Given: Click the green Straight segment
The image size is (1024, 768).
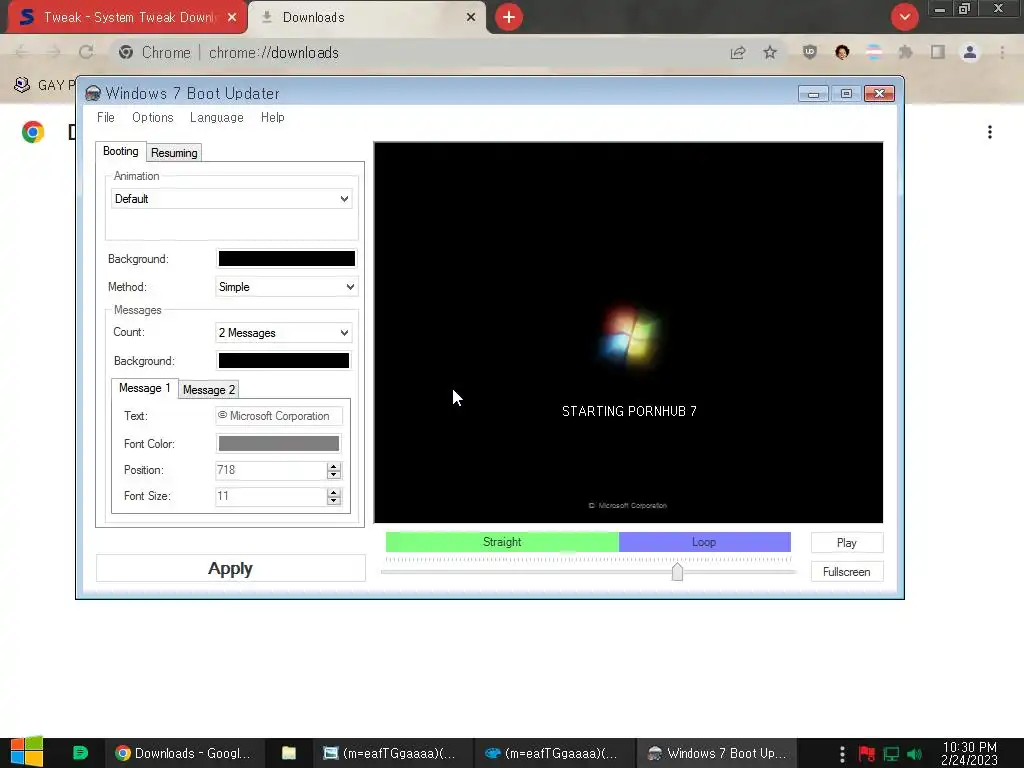Looking at the screenshot, I should [x=502, y=542].
